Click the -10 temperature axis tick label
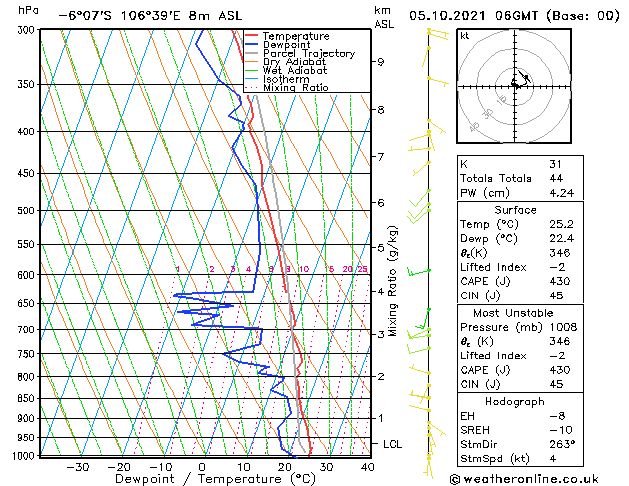 point(160,467)
